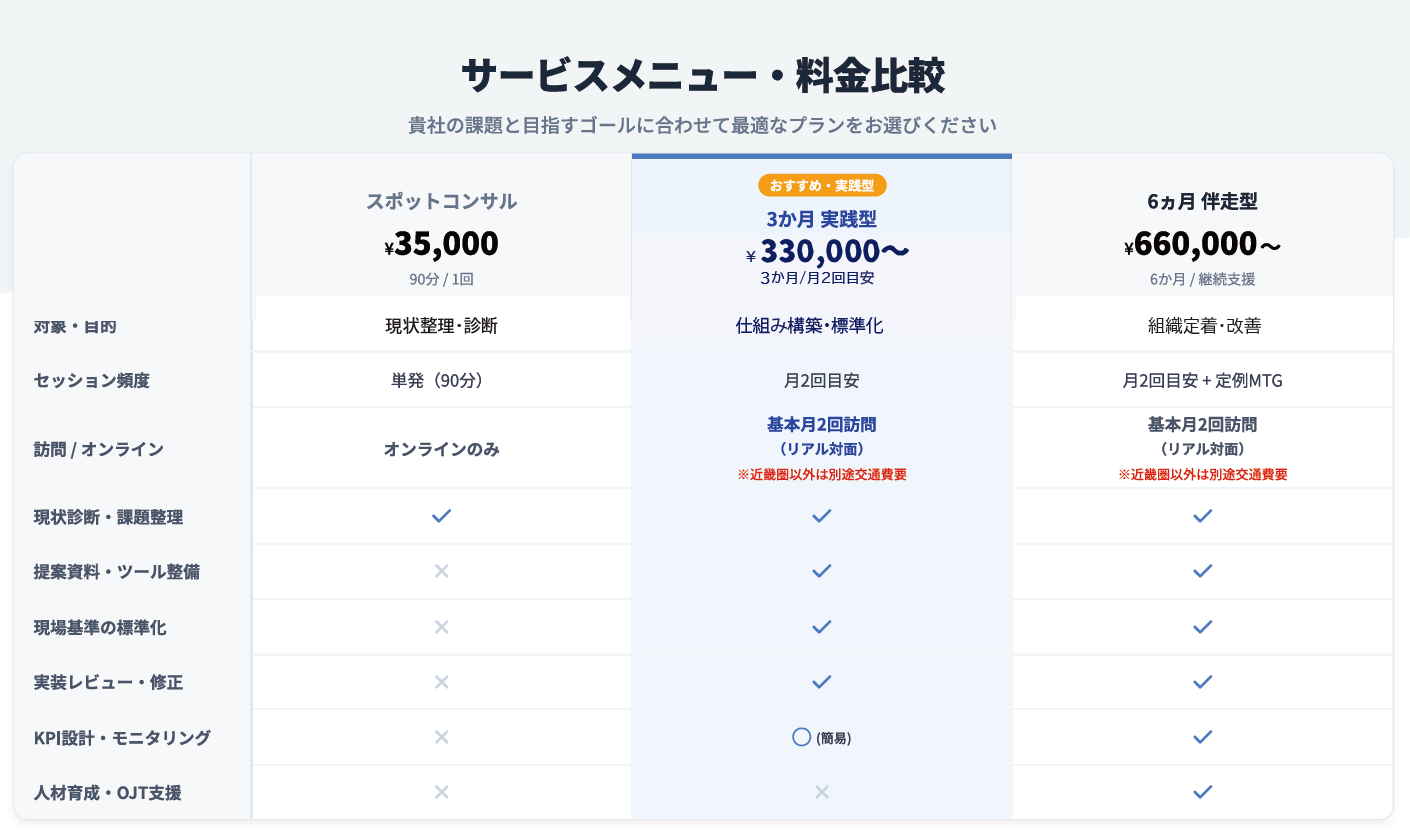The width and height of the screenshot is (1410, 833).
Task: Click the セッション頻度 row label
Action: [x=92, y=380]
